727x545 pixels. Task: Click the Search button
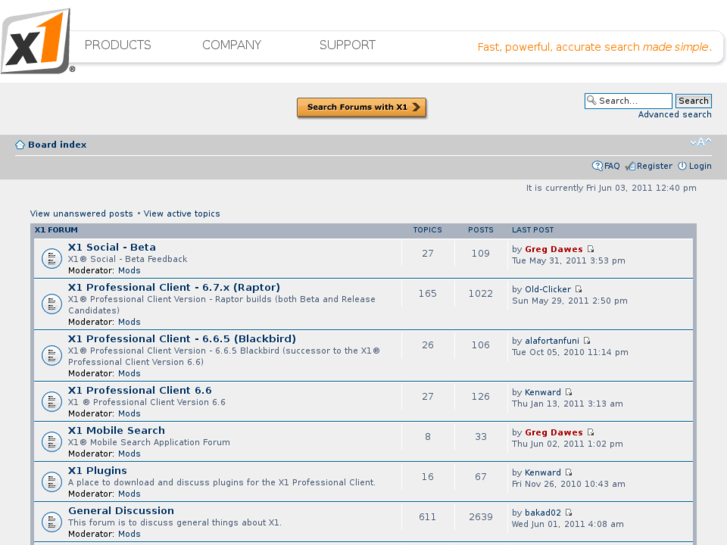click(693, 101)
